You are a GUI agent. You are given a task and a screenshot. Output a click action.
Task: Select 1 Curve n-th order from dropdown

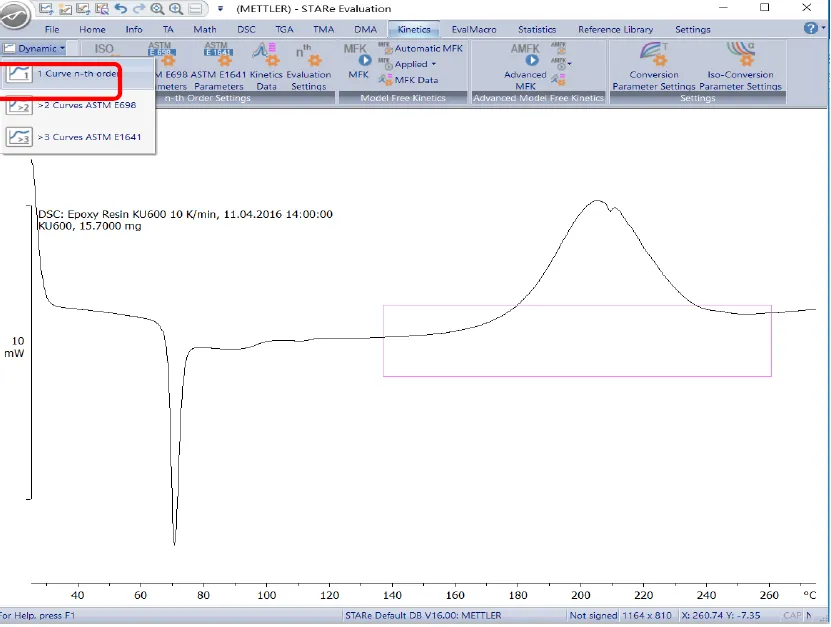pyautogui.click(x=77, y=74)
